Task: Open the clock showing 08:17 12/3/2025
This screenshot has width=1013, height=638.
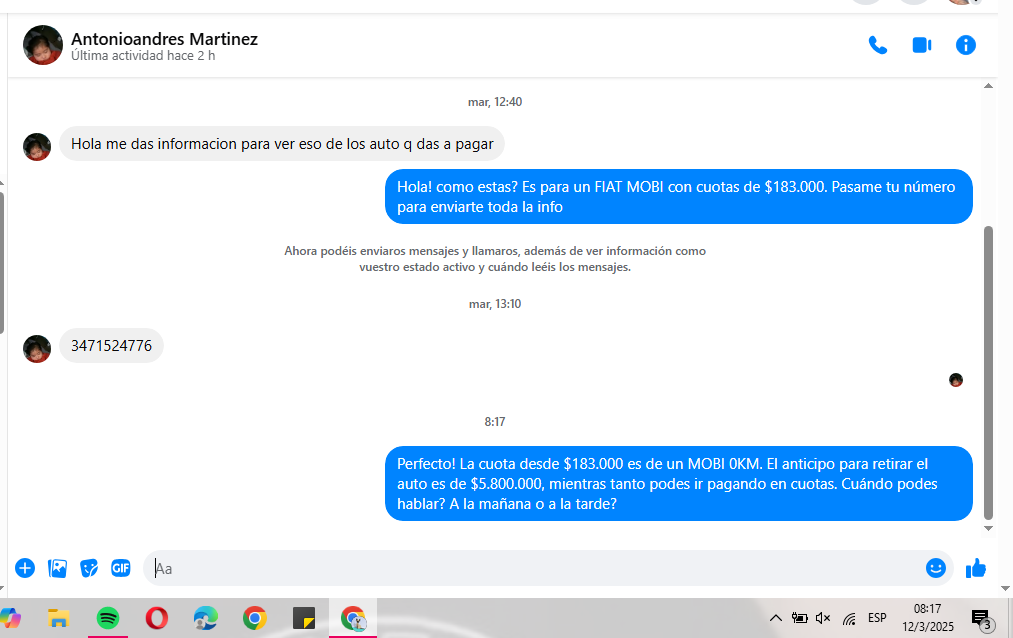Action: [928, 618]
